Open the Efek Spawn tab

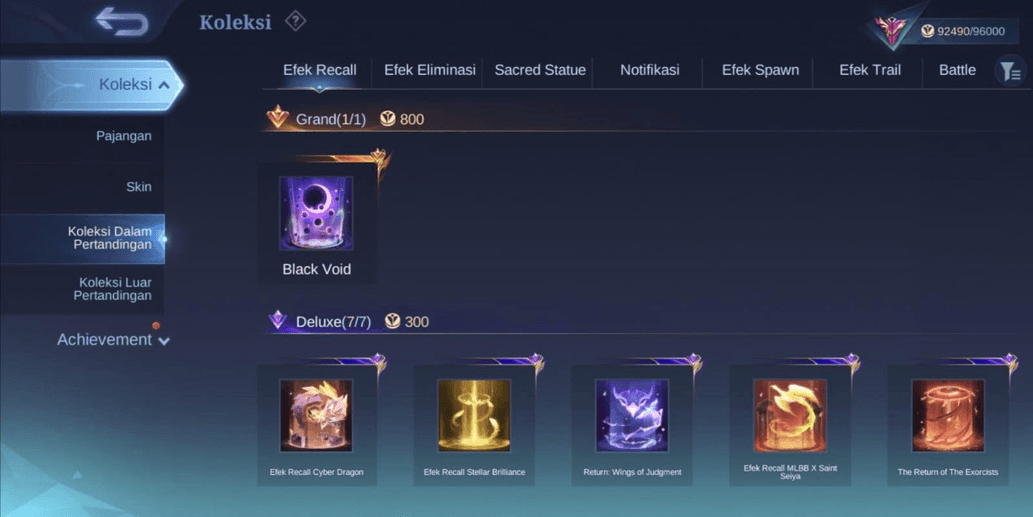click(760, 70)
